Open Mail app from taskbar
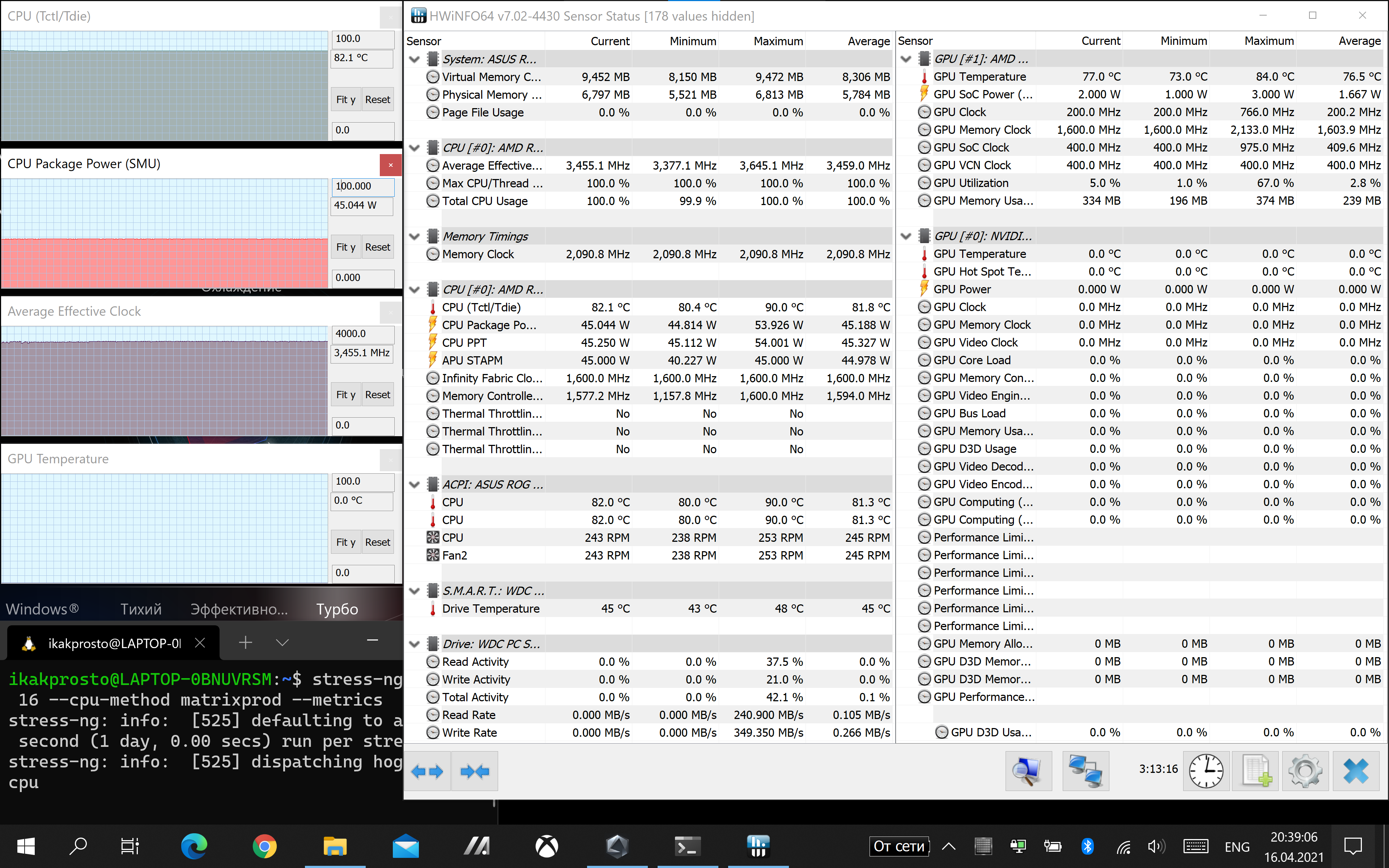 point(406,846)
